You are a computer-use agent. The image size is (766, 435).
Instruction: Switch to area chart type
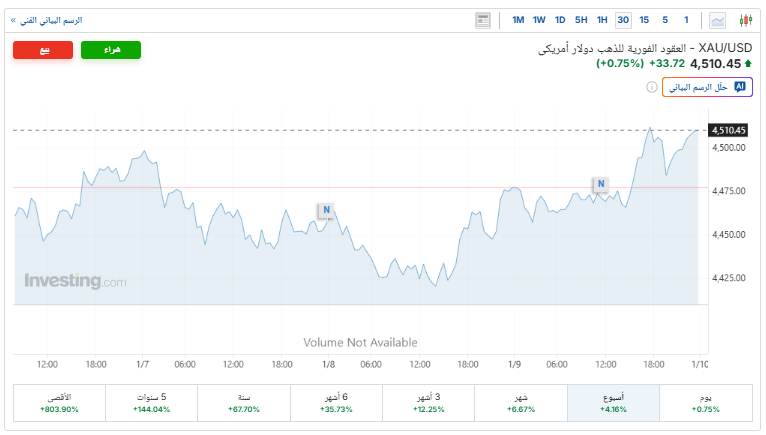(718, 20)
